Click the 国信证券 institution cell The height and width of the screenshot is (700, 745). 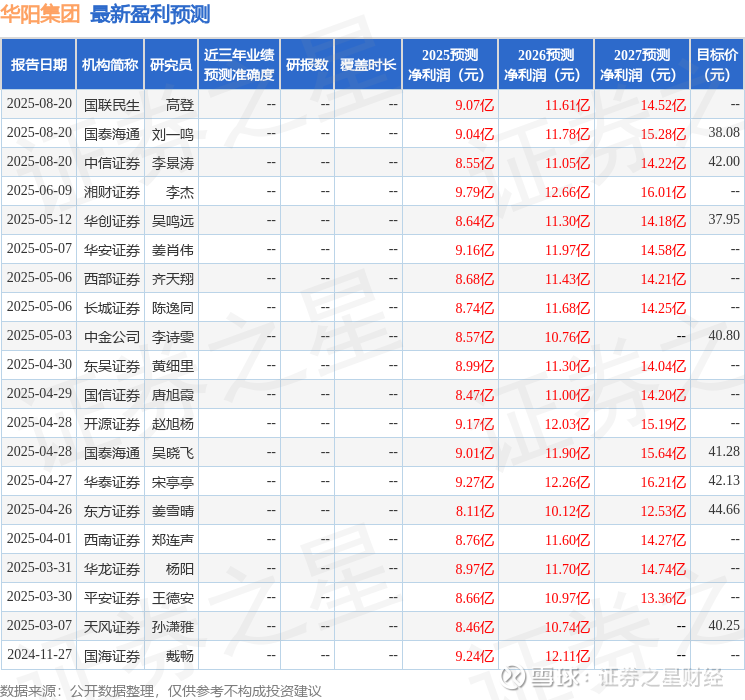click(112, 395)
